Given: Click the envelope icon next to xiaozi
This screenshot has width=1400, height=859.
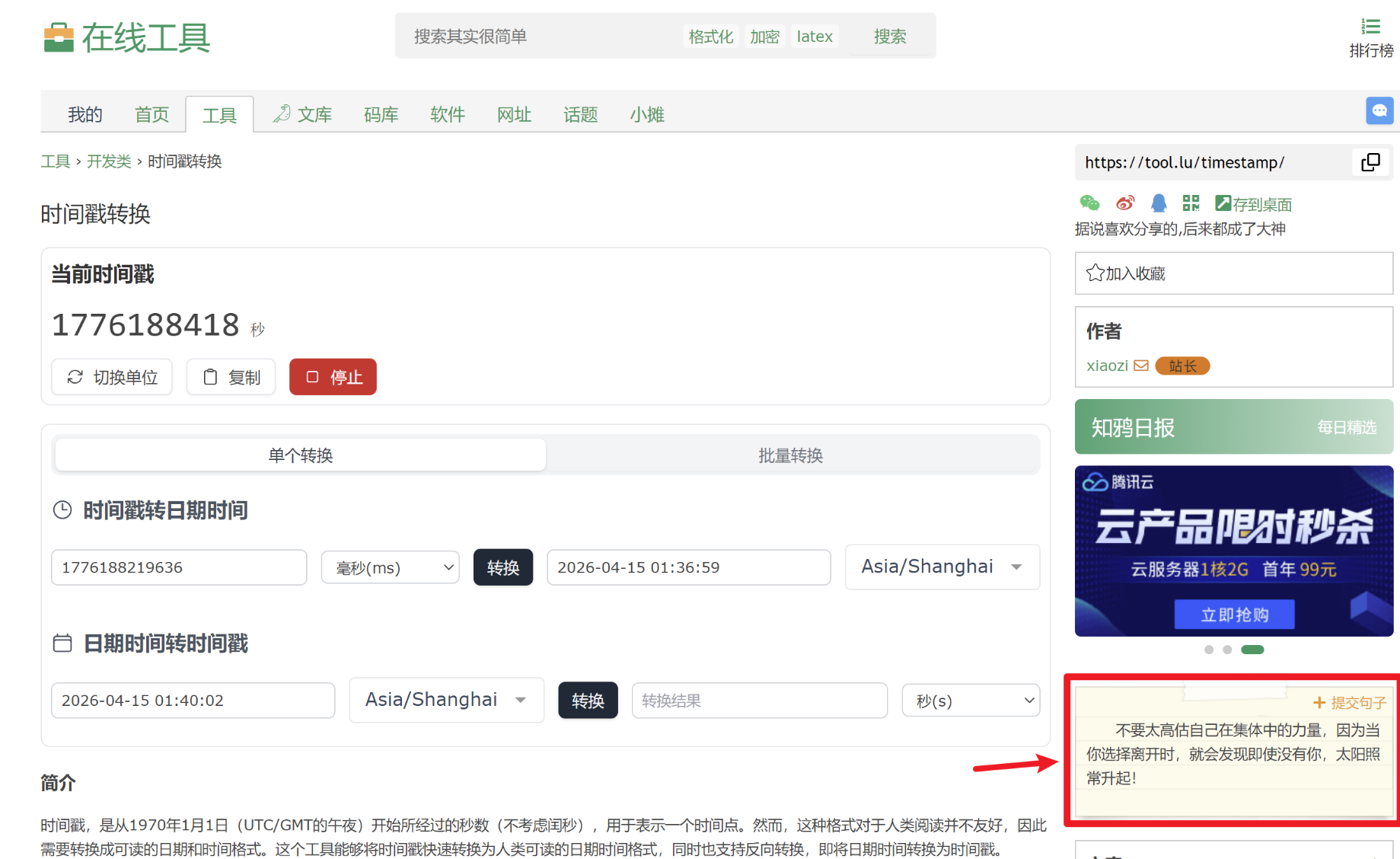Looking at the screenshot, I should (1140, 366).
